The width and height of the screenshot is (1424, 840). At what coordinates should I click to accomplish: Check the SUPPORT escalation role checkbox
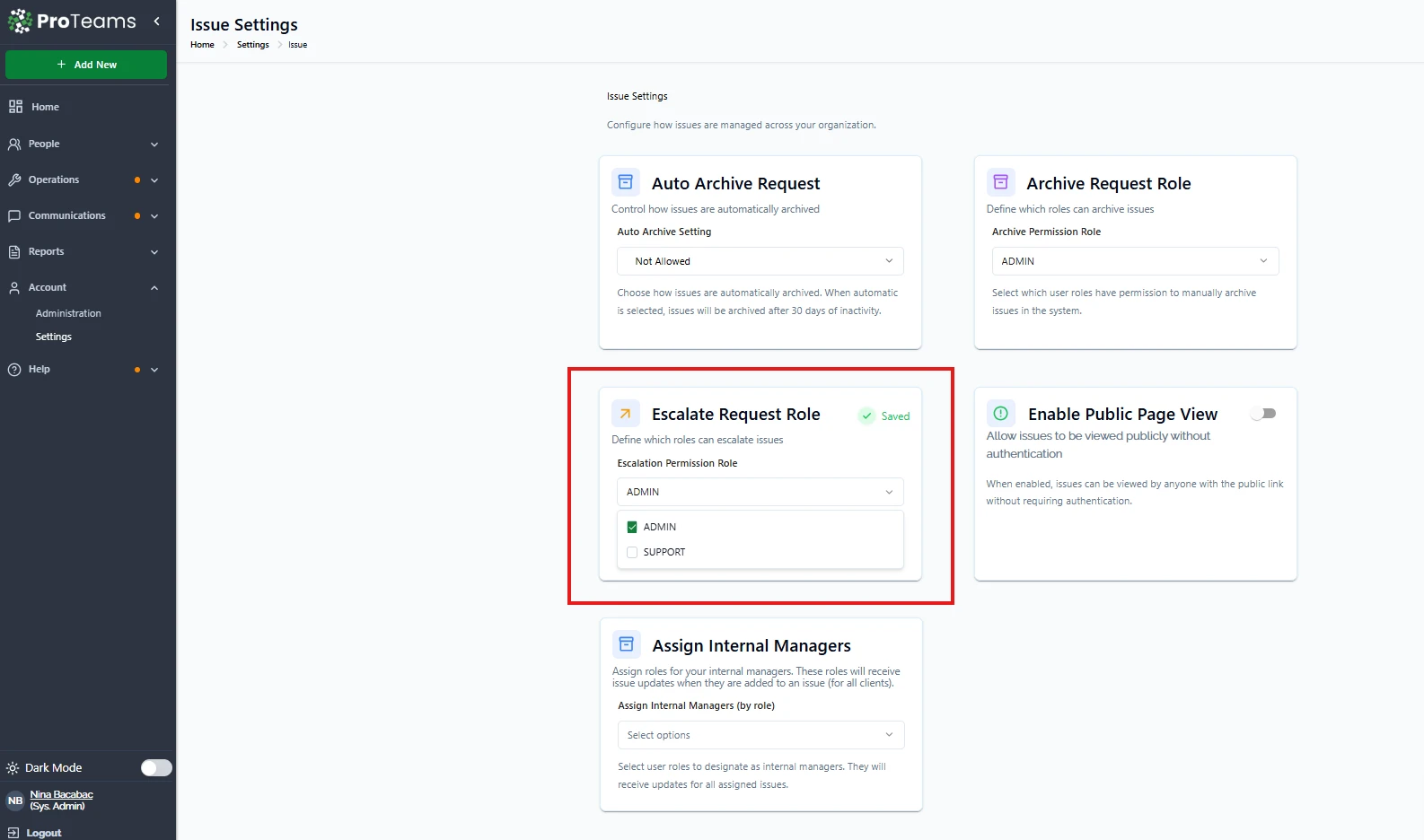point(632,552)
